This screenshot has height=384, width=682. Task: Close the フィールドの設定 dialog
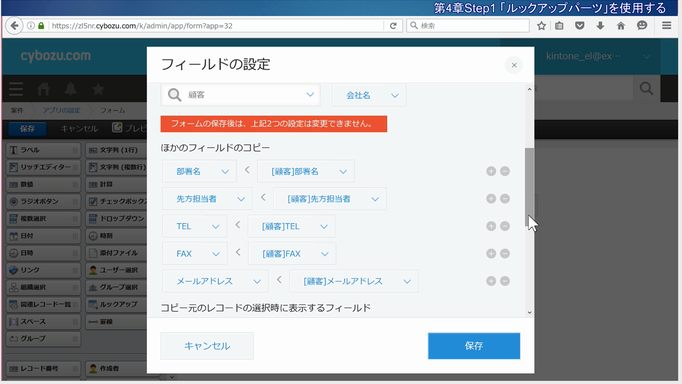coord(514,65)
